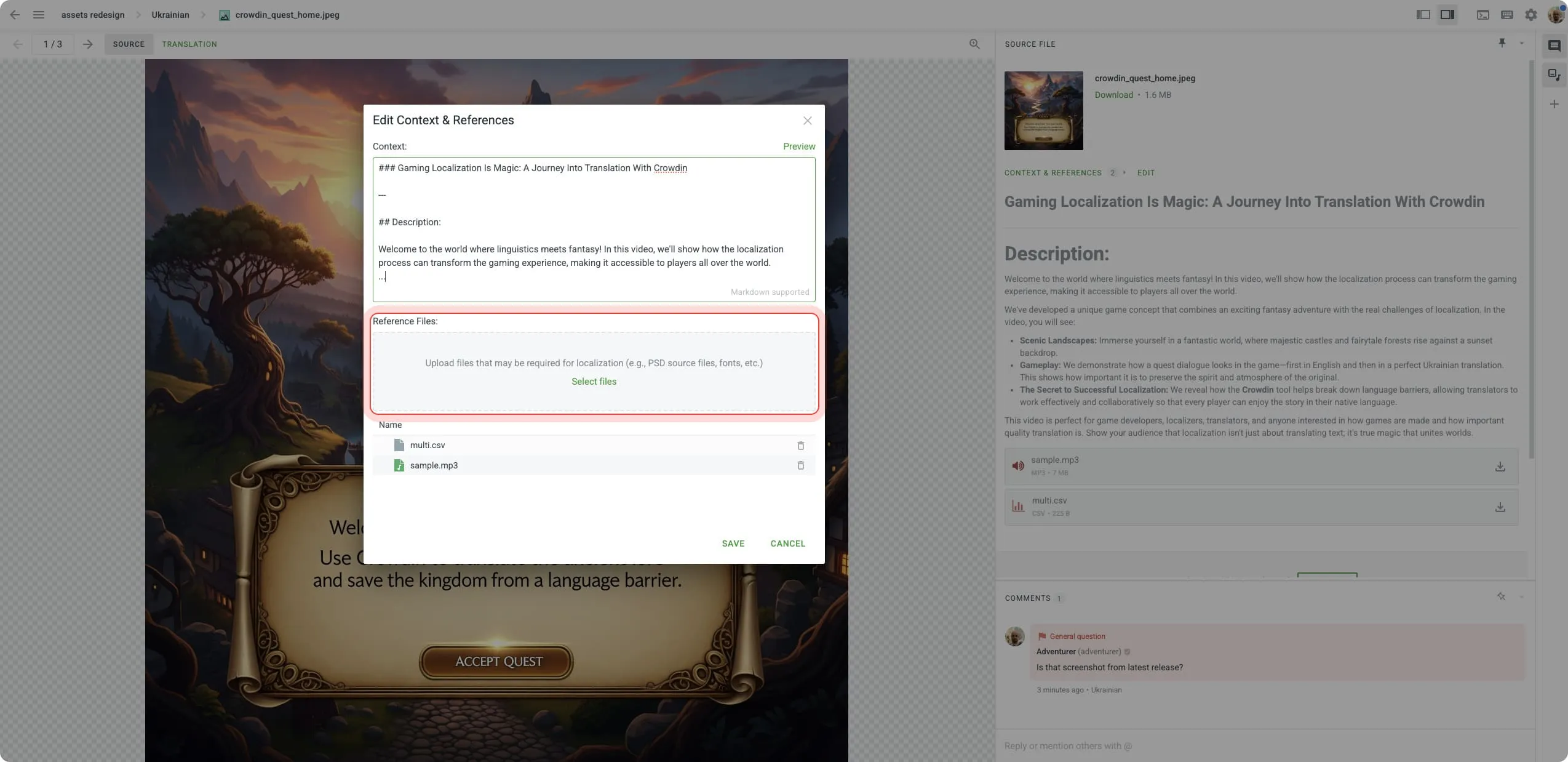Open the assets panel in right sidebar
1568x762 pixels.
1554,75
